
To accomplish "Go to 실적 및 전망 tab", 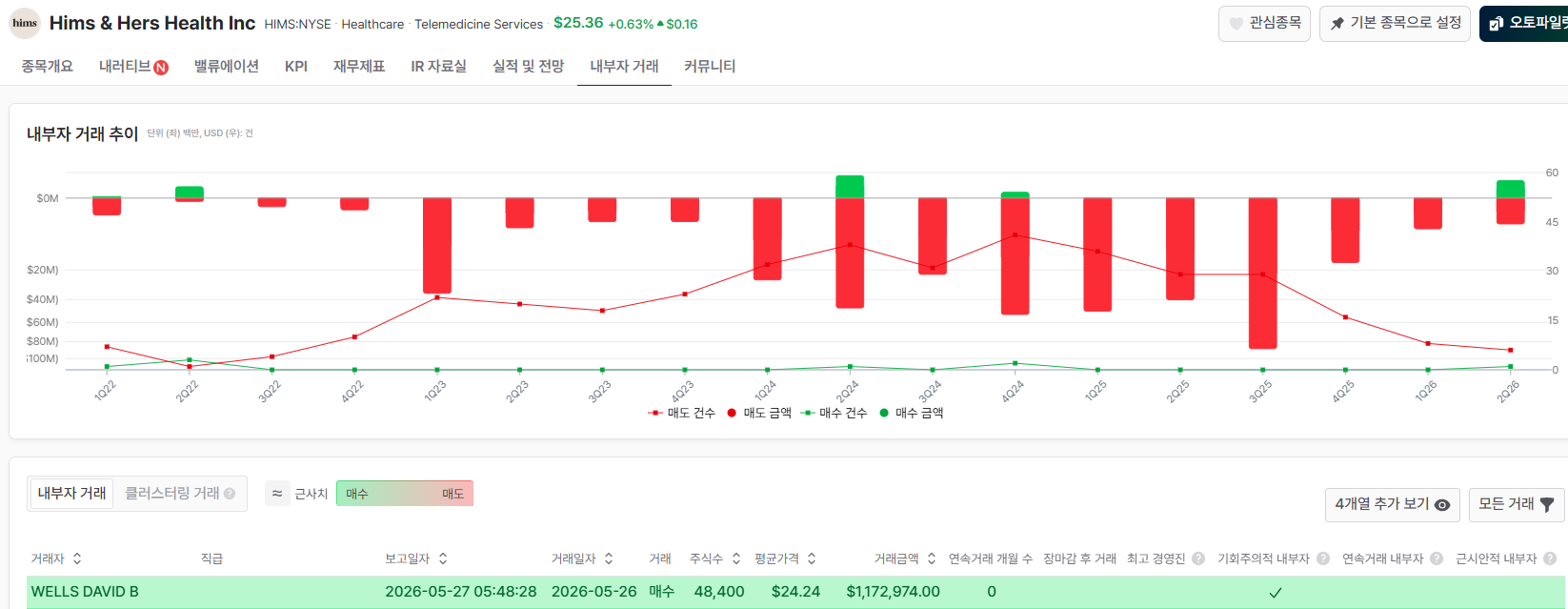I will 529,66.
